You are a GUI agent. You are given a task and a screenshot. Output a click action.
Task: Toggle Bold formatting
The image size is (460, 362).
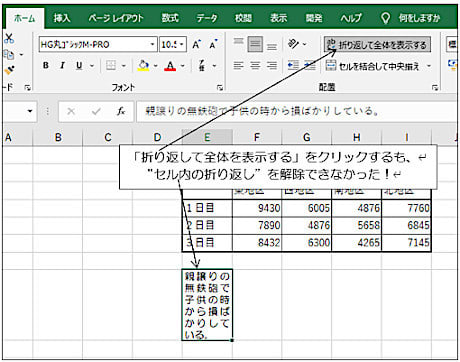(x=46, y=66)
